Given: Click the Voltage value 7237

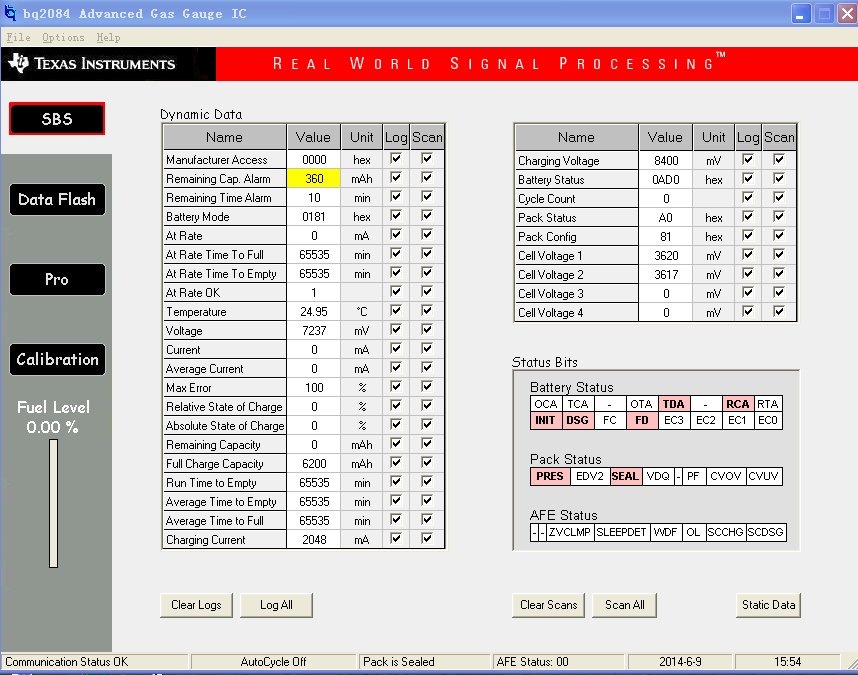Looking at the screenshot, I should (314, 330).
